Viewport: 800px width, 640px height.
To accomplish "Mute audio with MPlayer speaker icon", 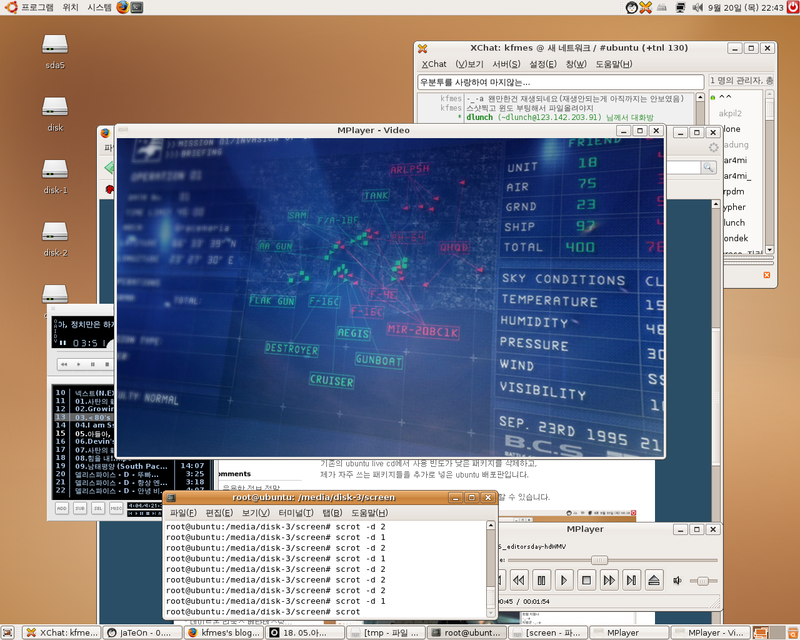I will click(678, 581).
